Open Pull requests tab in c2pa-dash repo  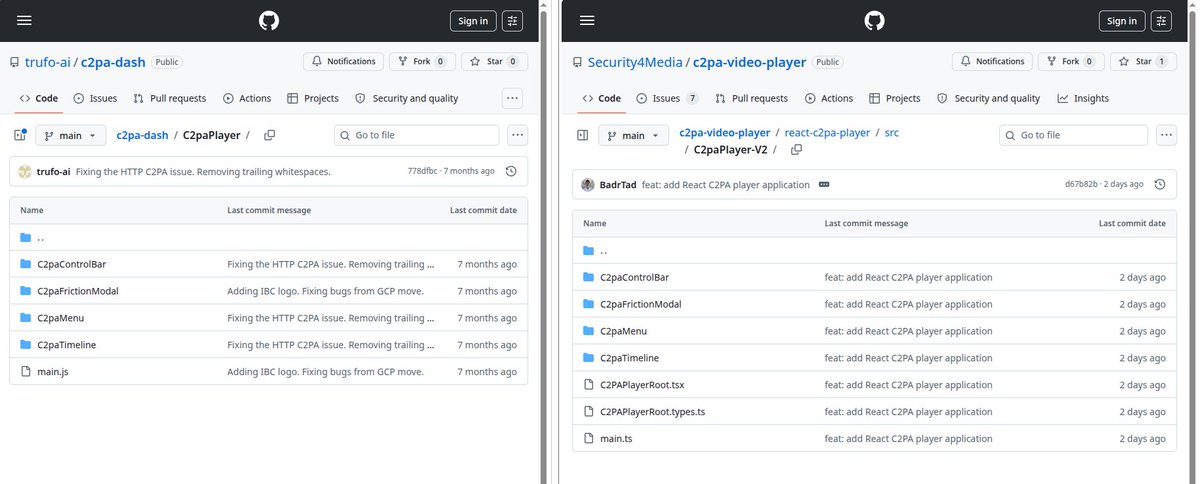click(170, 98)
